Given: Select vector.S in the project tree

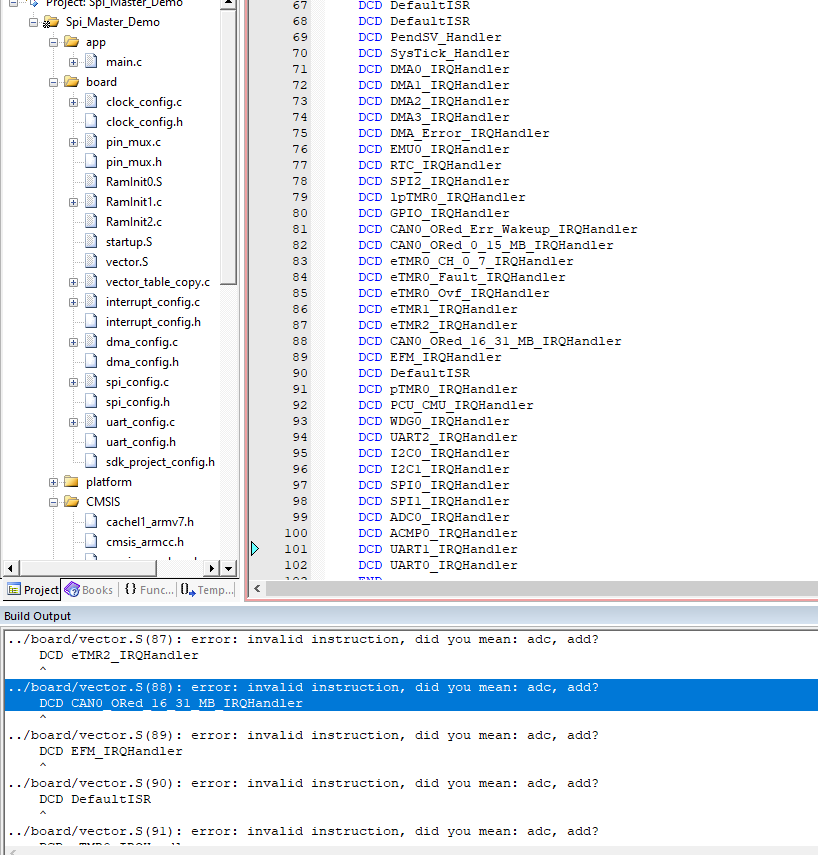Looking at the screenshot, I should tap(126, 262).
